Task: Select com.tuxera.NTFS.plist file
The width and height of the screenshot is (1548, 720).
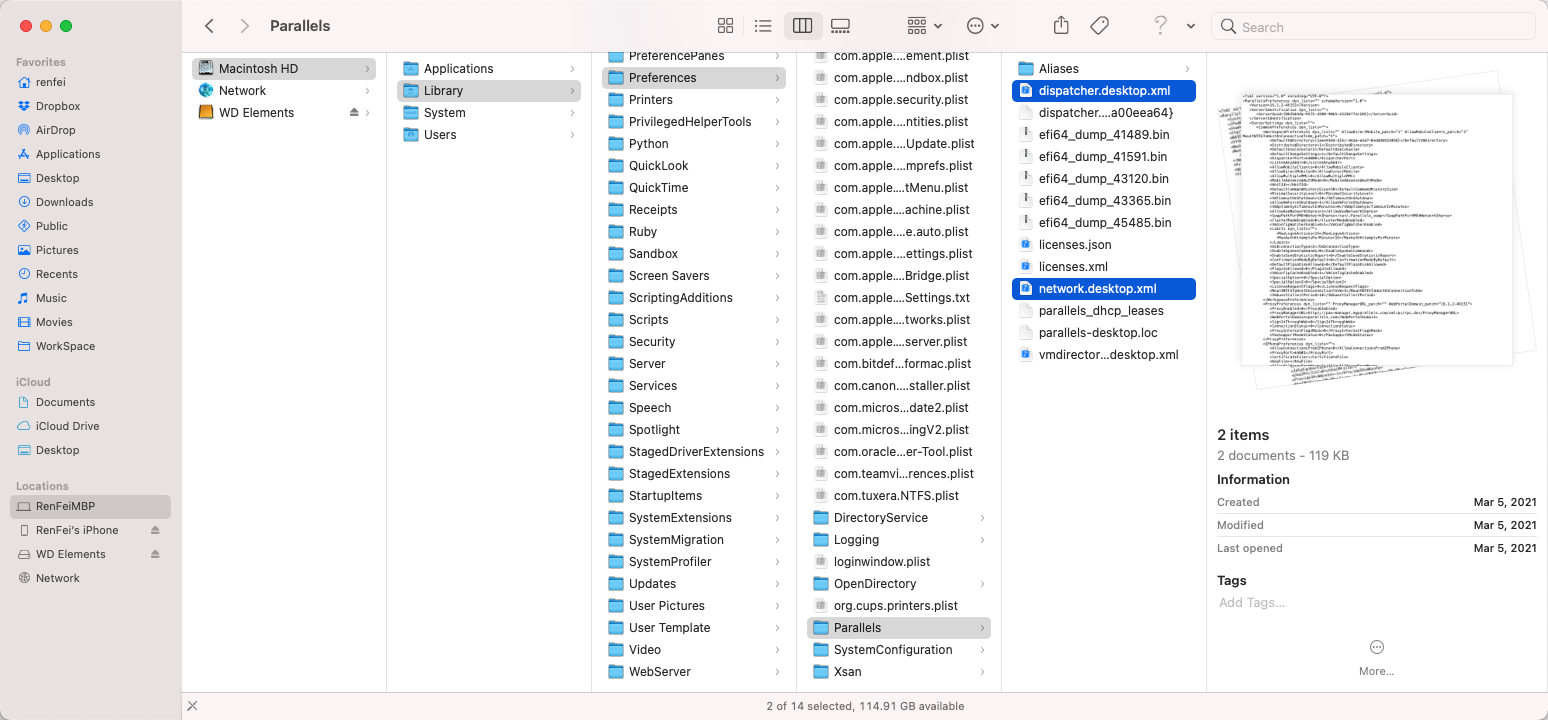Action: 899,495
